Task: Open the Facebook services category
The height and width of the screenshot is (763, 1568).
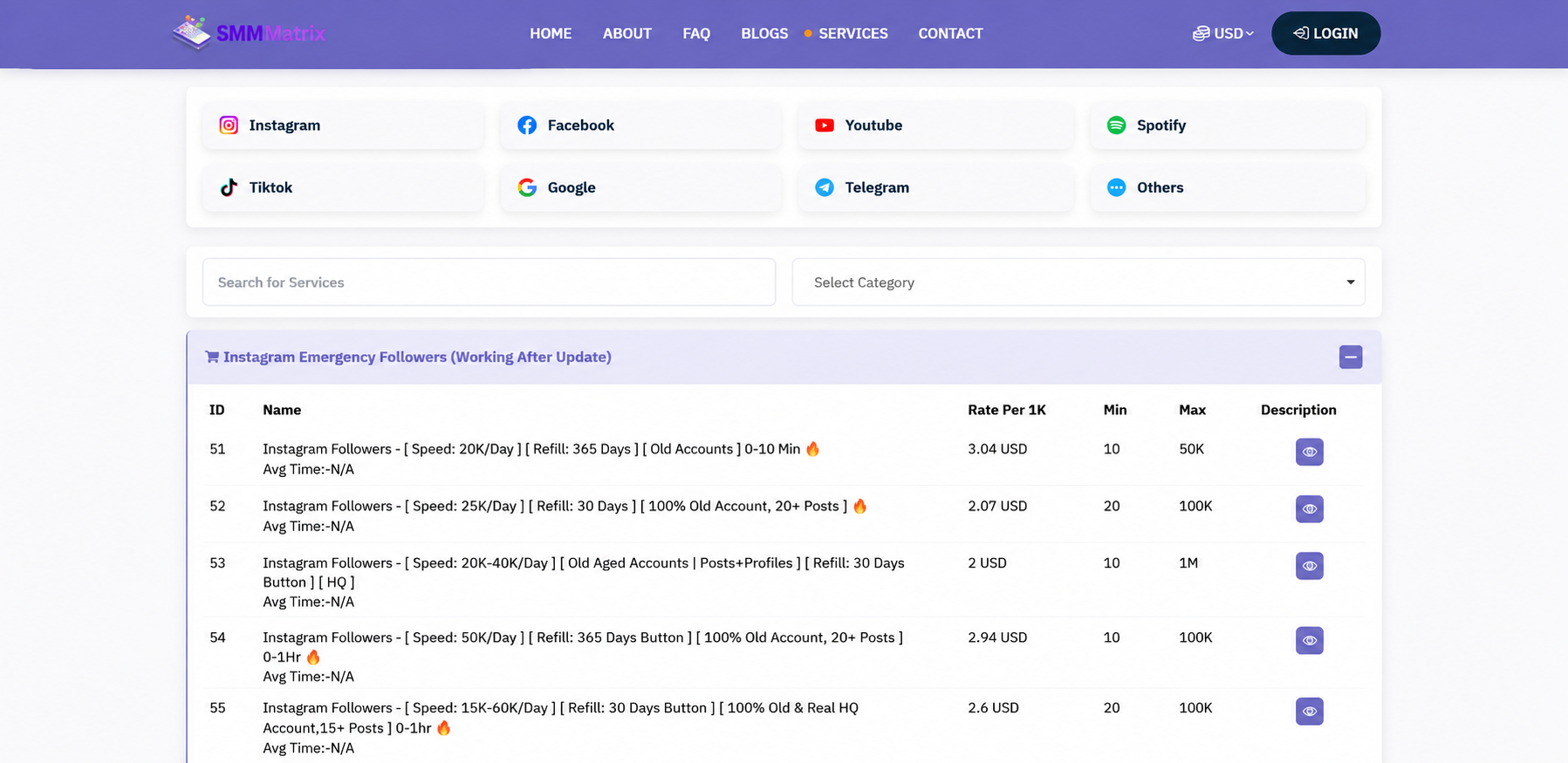Action: coord(640,126)
